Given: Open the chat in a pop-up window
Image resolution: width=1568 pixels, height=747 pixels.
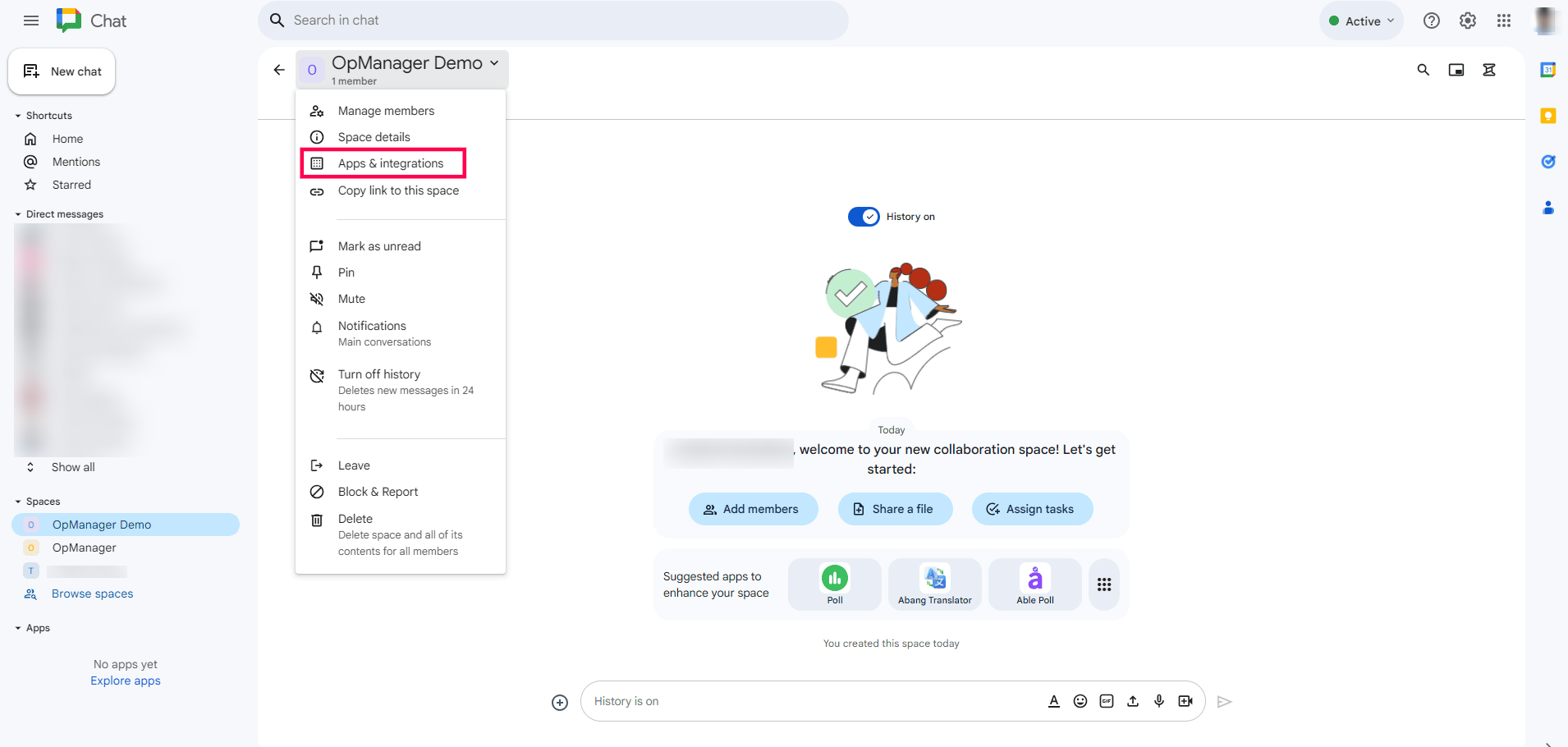Looking at the screenshot, I should 1456,70.
